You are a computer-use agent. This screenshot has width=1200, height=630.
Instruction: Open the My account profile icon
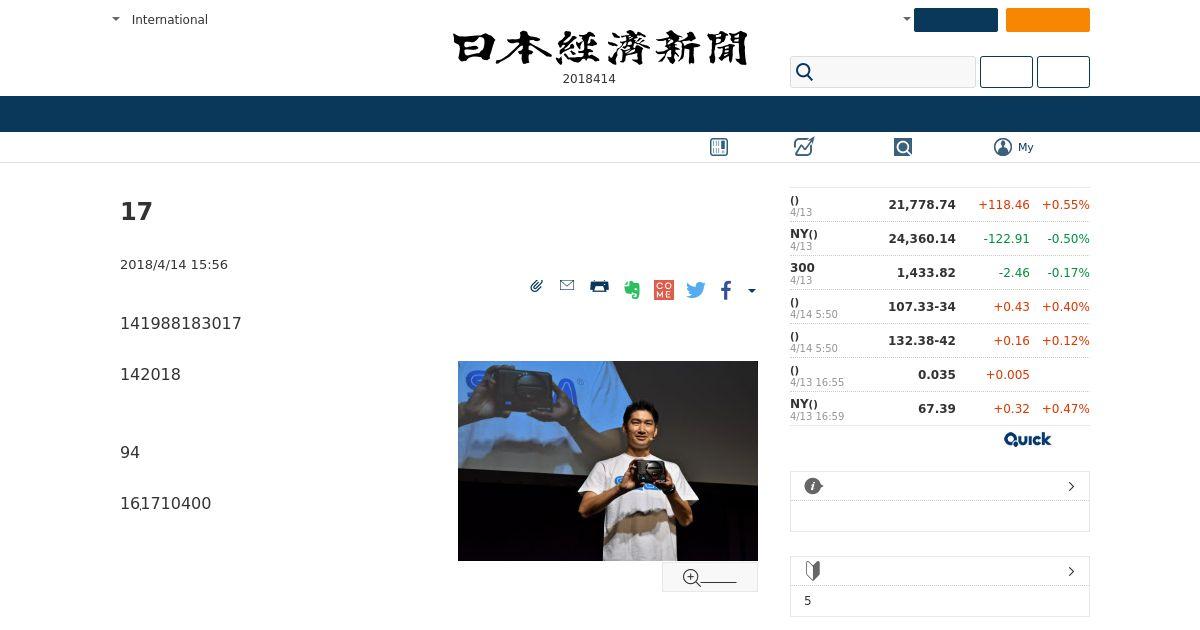tap(1003, 147)
